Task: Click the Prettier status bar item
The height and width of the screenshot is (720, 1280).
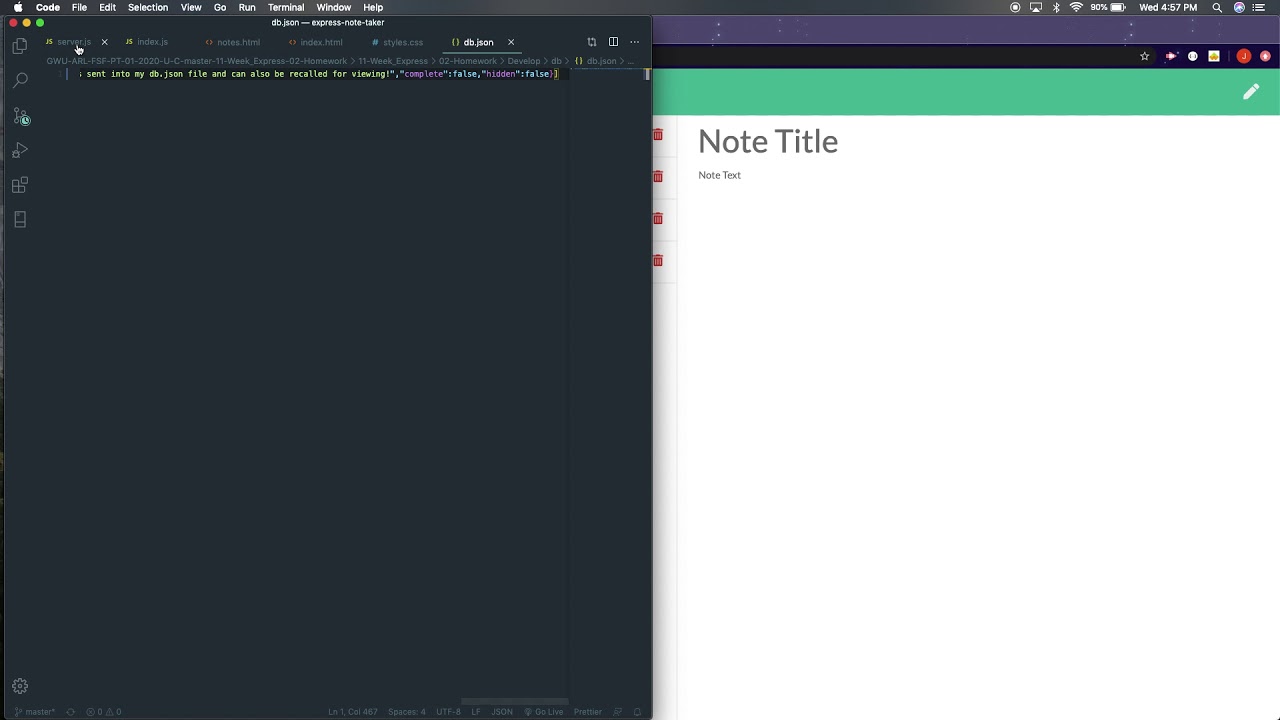Action: (588, 712)
